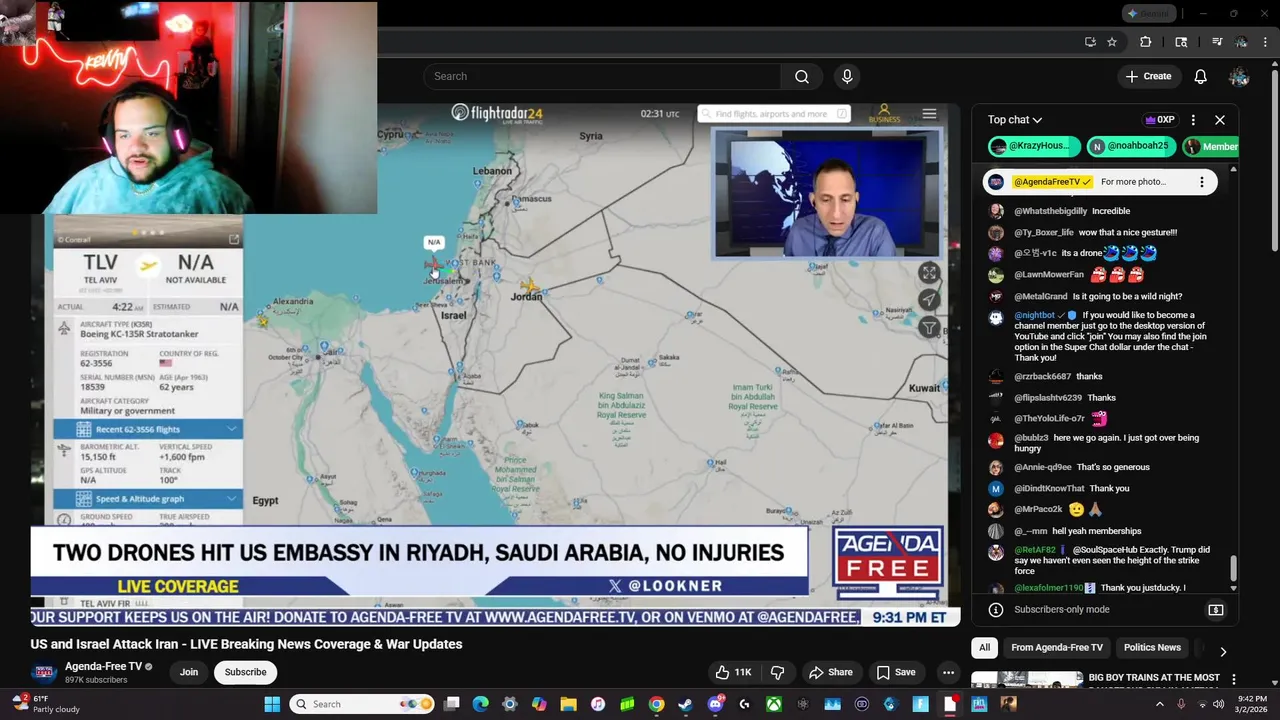
Task: Open Windows Start menu
Action: (272, 704)
